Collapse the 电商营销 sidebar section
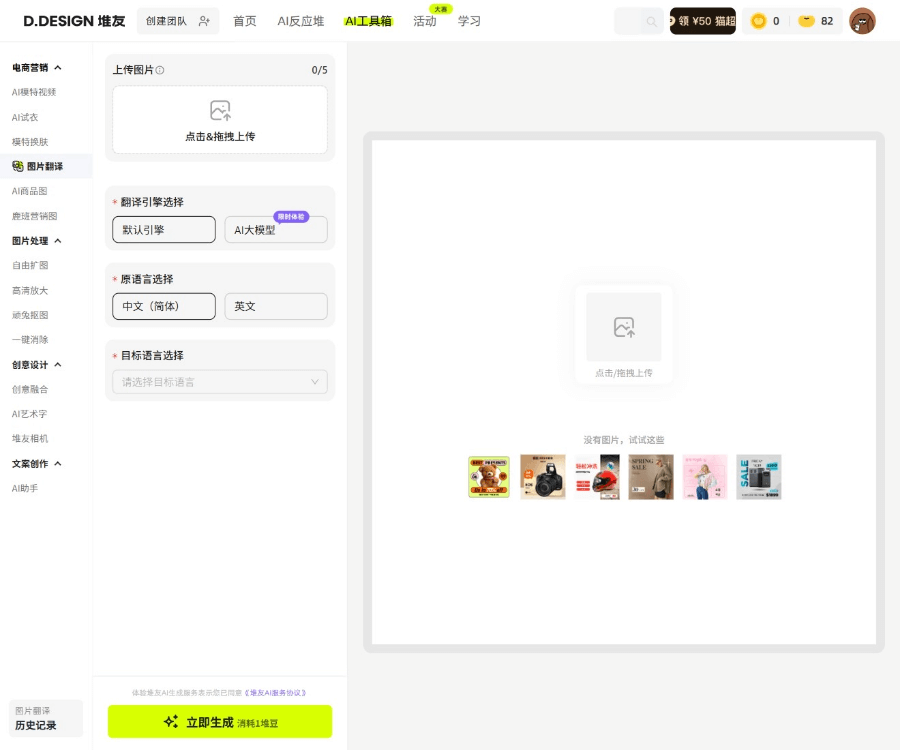 (57, 68)
